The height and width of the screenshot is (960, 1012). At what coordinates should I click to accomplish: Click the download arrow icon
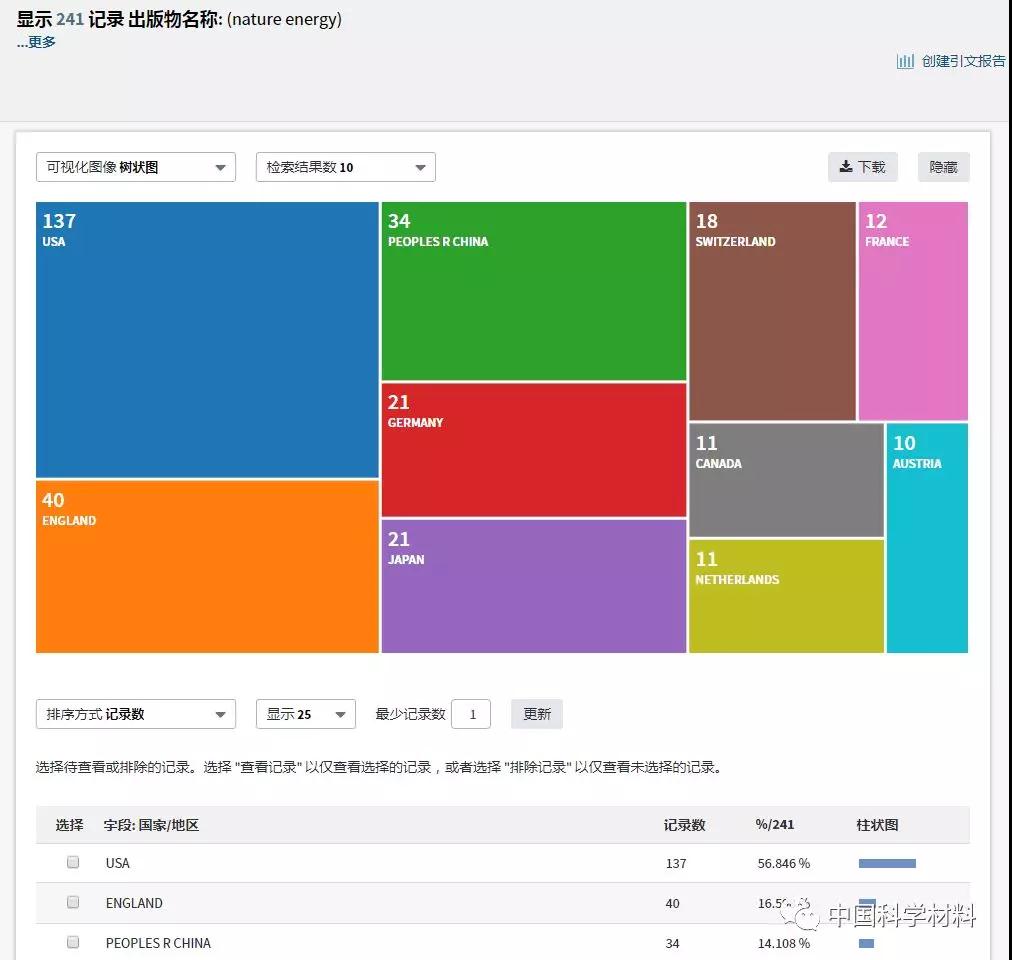[x=846, y=167]
